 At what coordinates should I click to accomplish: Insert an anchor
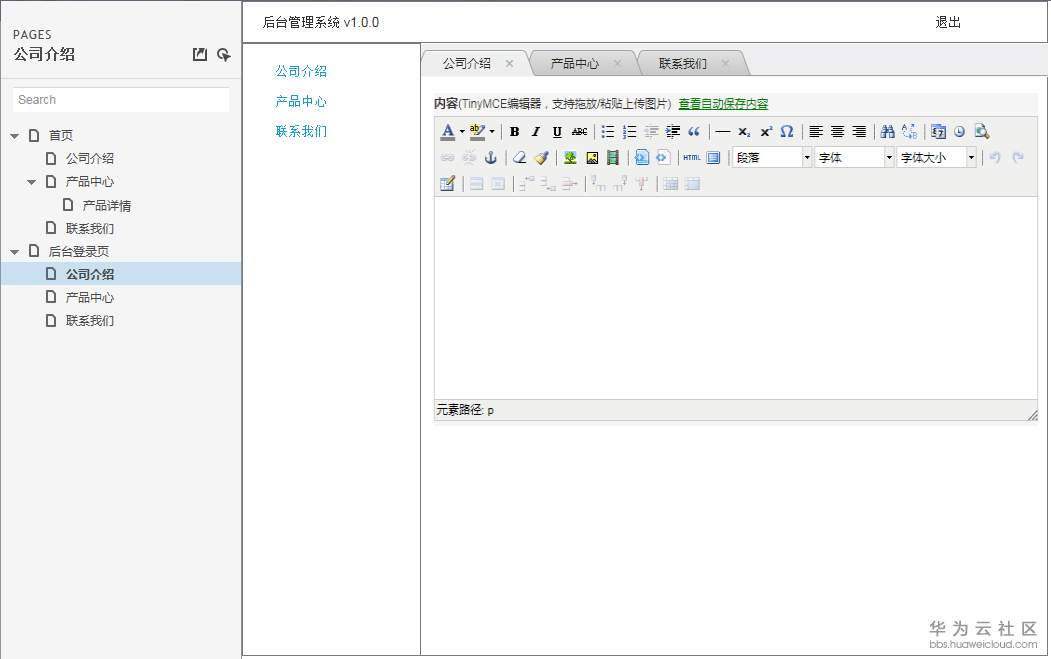[491, 158]
